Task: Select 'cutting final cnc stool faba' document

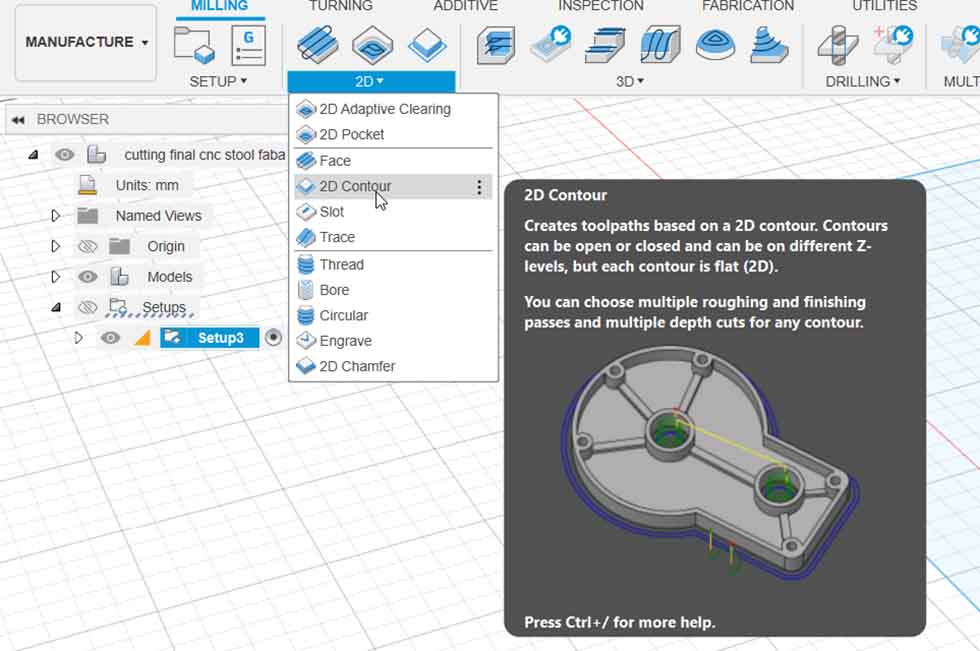Action: pos(204,155)
